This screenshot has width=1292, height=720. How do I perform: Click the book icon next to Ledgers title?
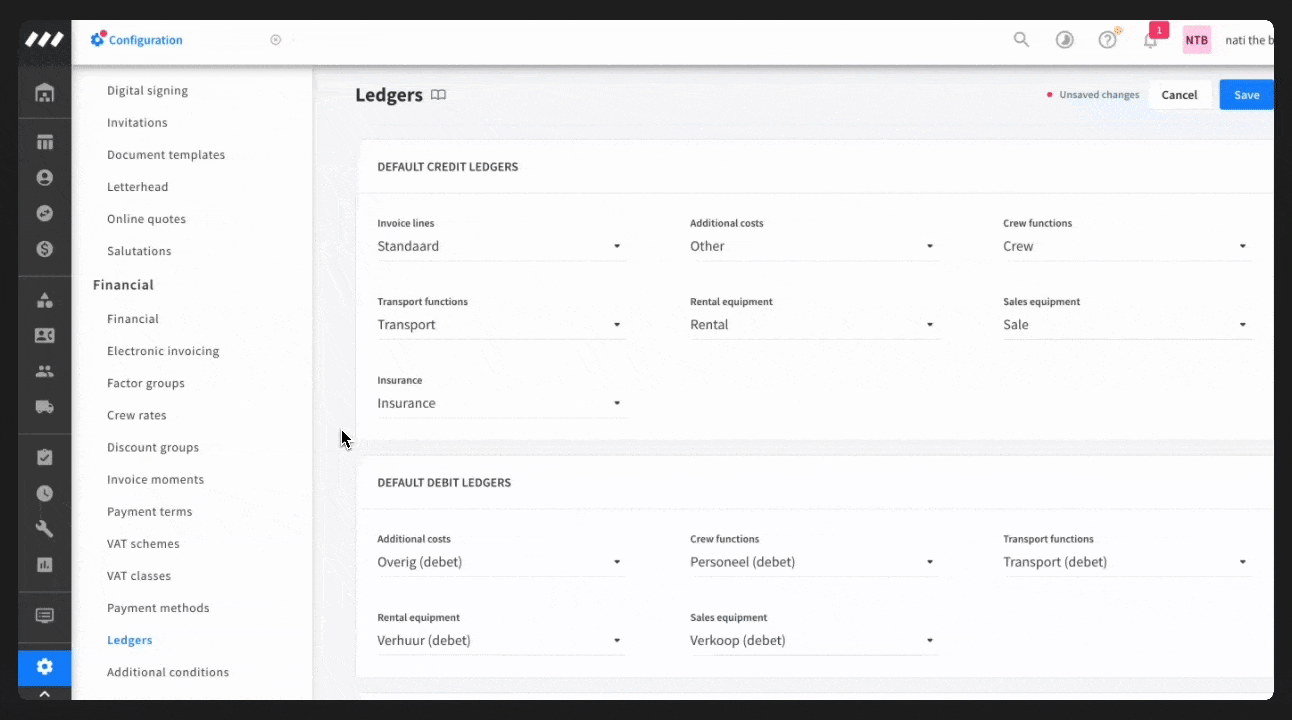coord(438,95)
